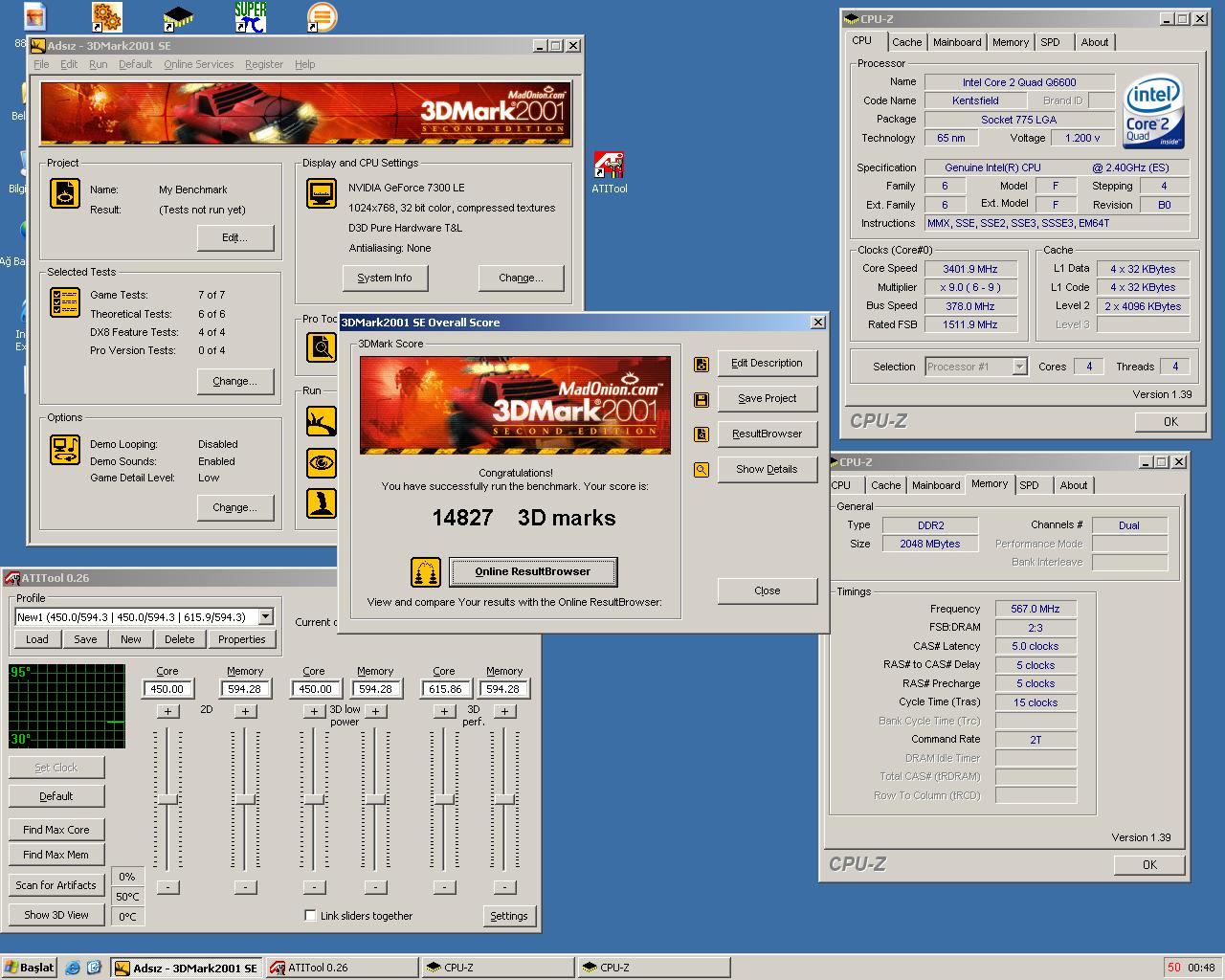Screen dimensions: 1225x980
Task: Click the temperature graph in ATITool
Action: tap(67, 706)
